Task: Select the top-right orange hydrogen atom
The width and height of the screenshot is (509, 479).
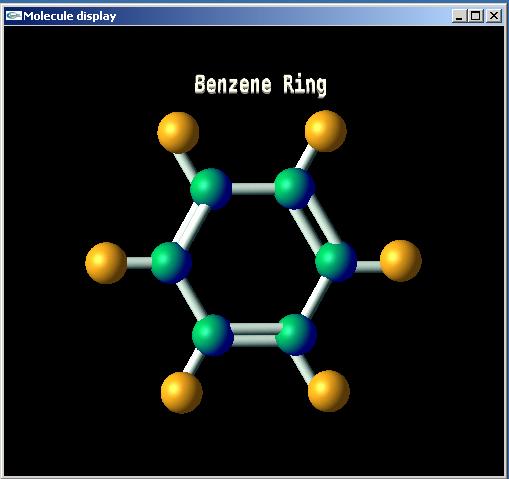Action: point(326,131)
